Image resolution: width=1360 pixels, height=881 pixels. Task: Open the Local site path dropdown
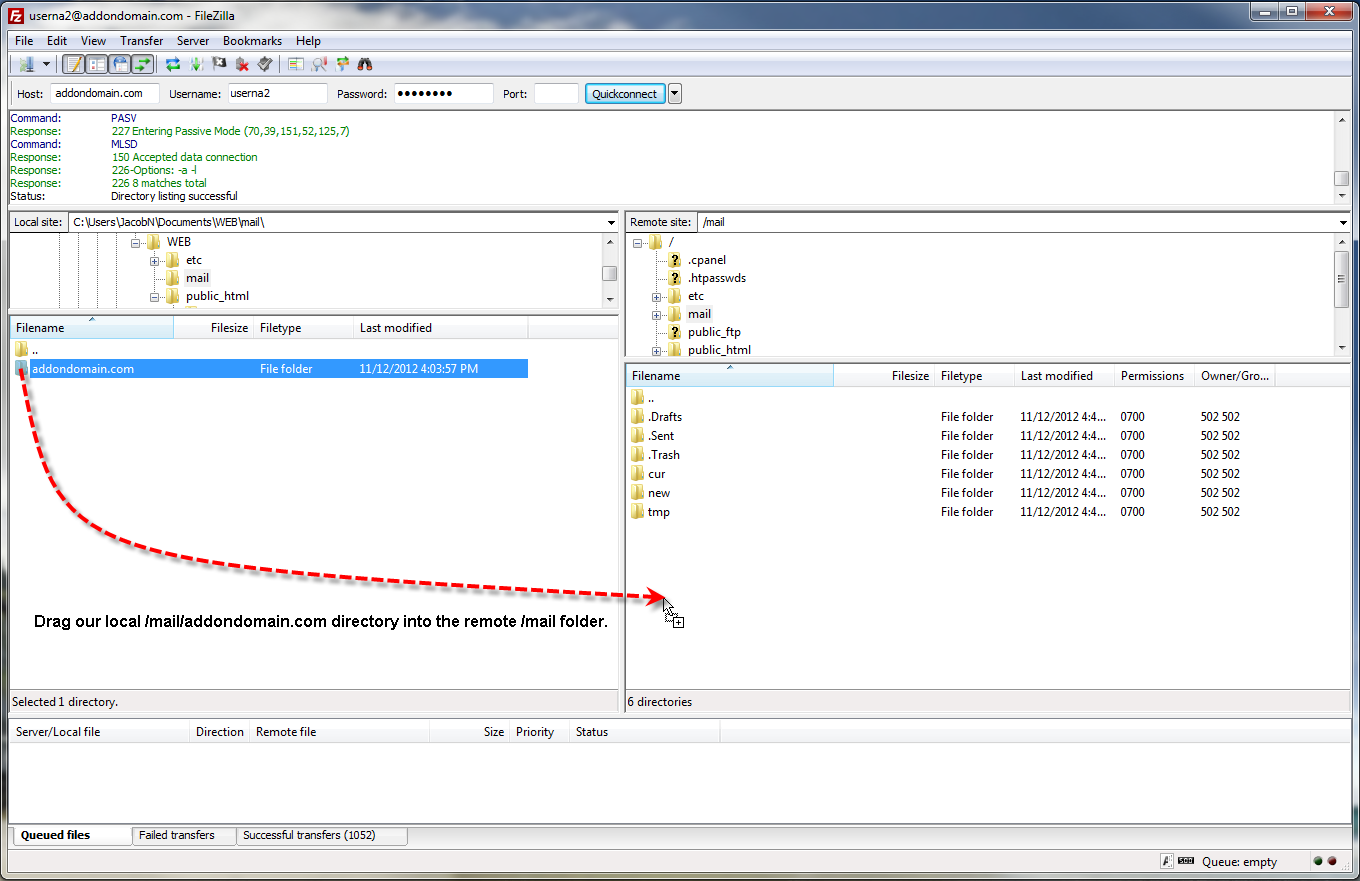point(611,222)
